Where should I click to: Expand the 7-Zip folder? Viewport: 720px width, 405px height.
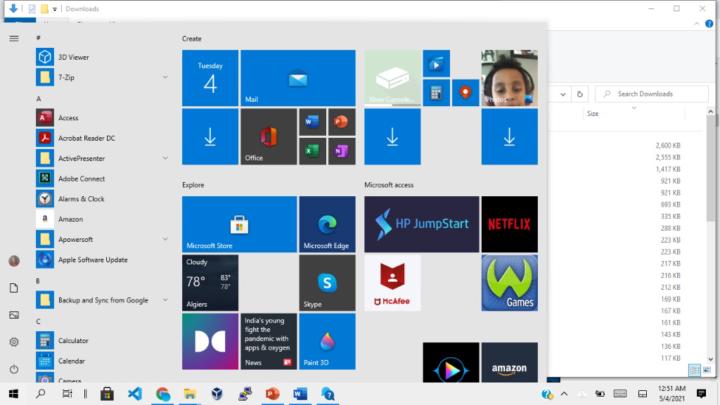(165, 77)
